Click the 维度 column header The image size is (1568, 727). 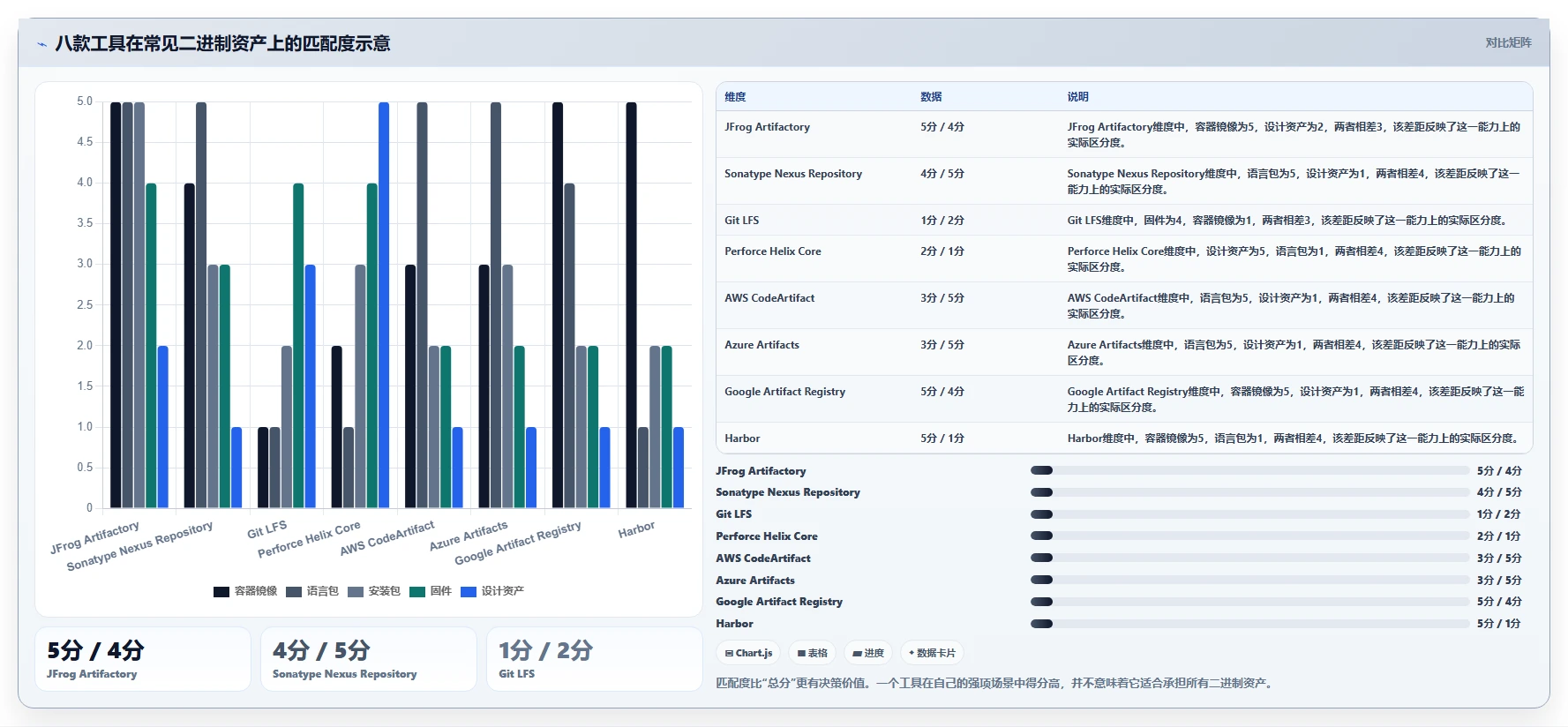735,97
